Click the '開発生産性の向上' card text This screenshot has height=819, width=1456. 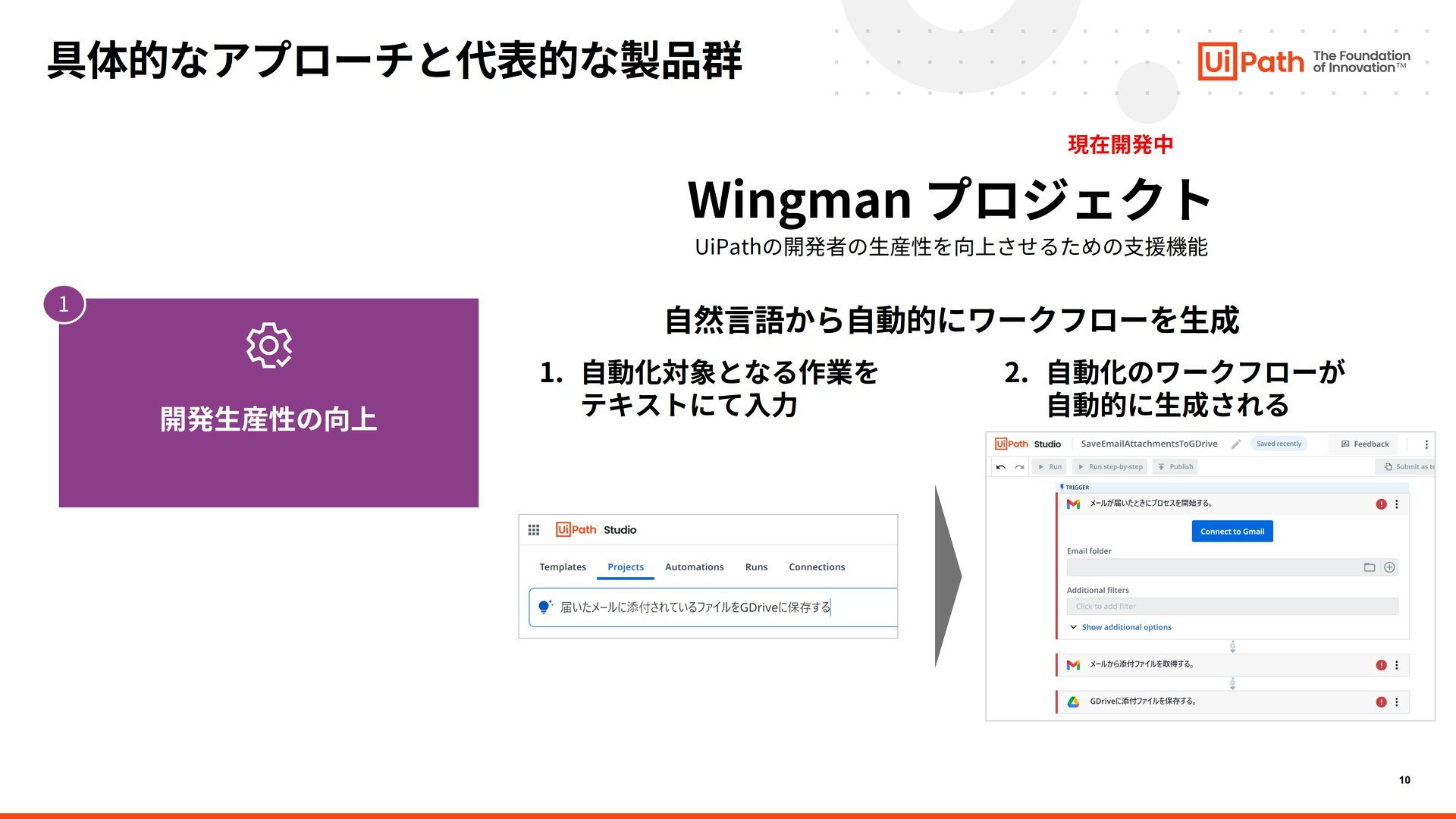(x=268, y=419)
